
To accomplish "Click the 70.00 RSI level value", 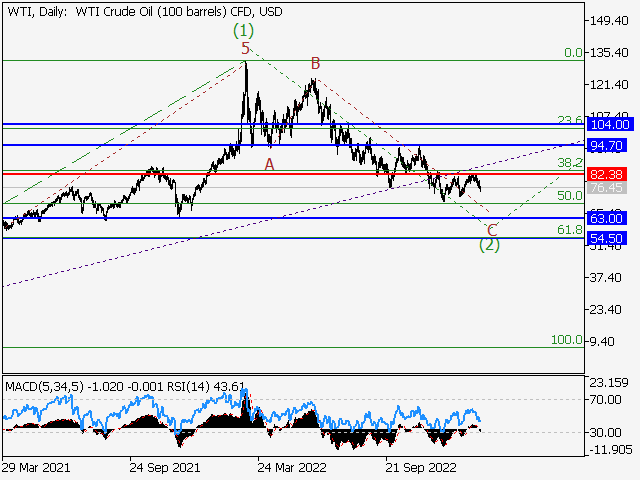I will tap(606, 400).
